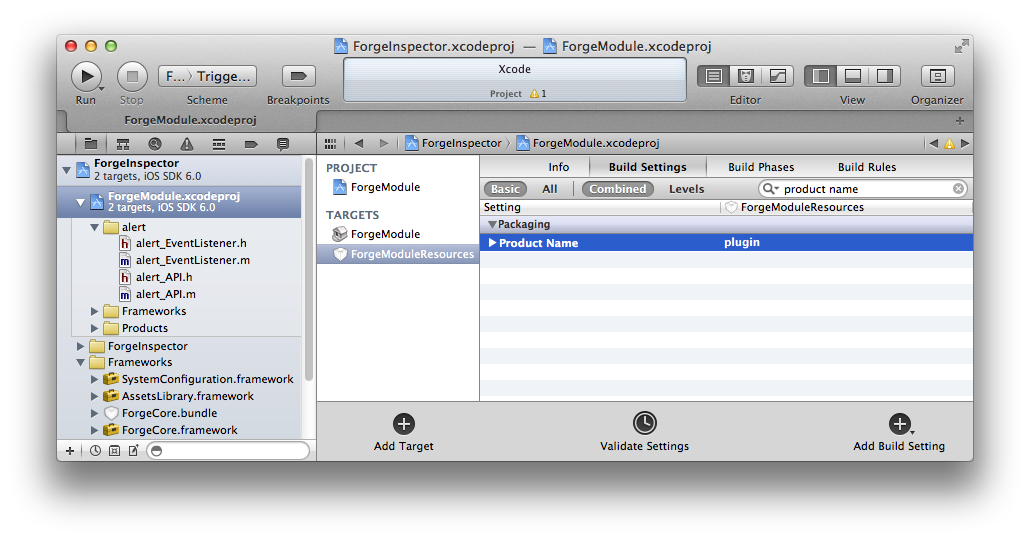Select the Standard editor icon
The width and height of the screenshot is (1030, 540).
pyautogui.click(x=714, y=76)
